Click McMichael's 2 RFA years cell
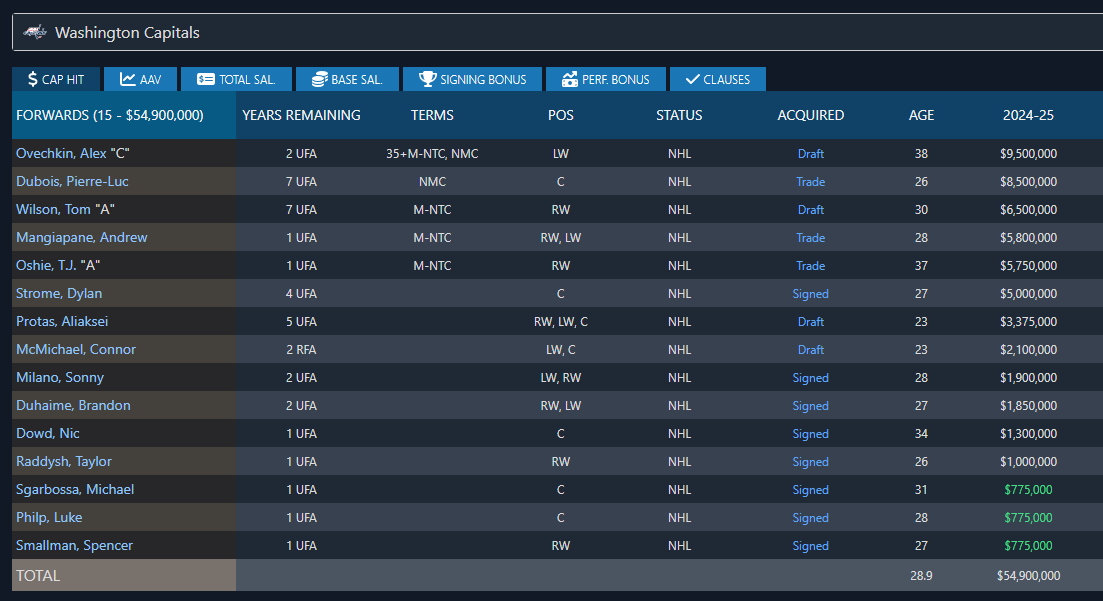1103x601 pixels. (x=301, y=350)
